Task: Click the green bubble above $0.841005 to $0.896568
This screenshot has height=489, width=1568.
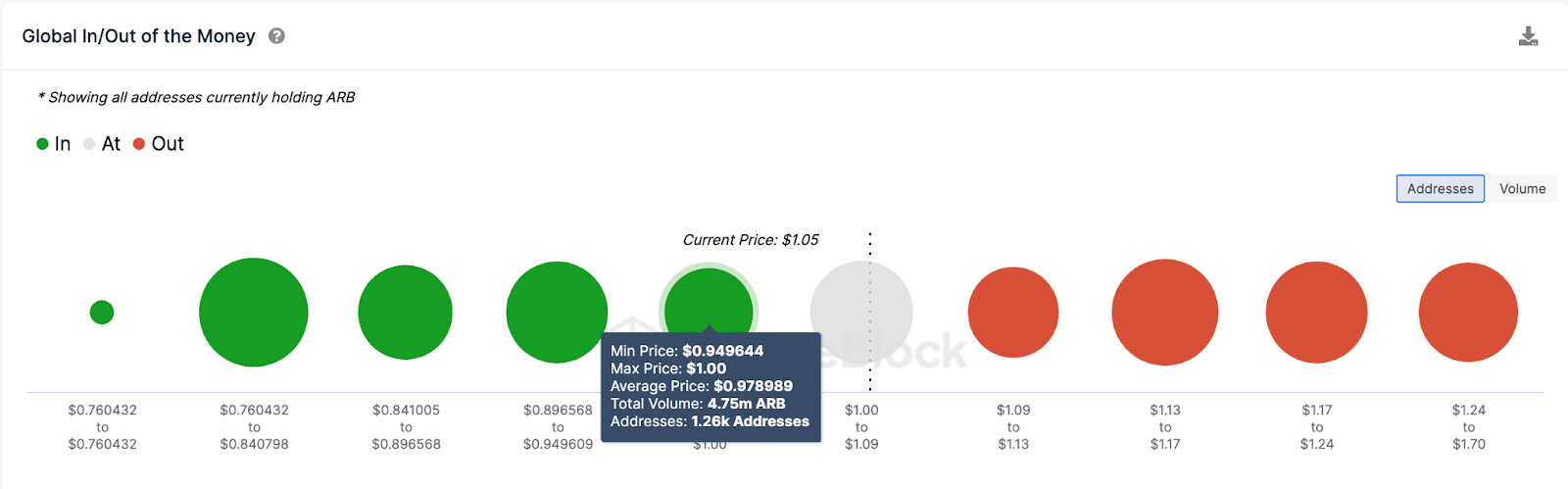Action: pos(406,313)
